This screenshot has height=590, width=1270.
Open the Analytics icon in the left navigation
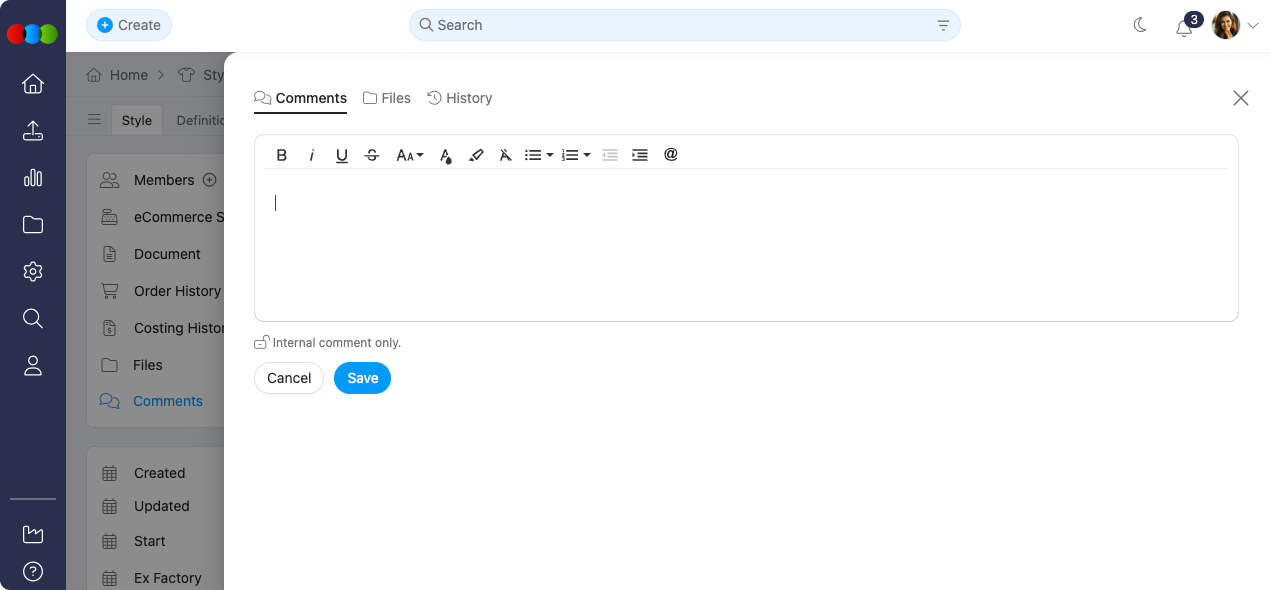pyautogui.click(x=33, y=177)
